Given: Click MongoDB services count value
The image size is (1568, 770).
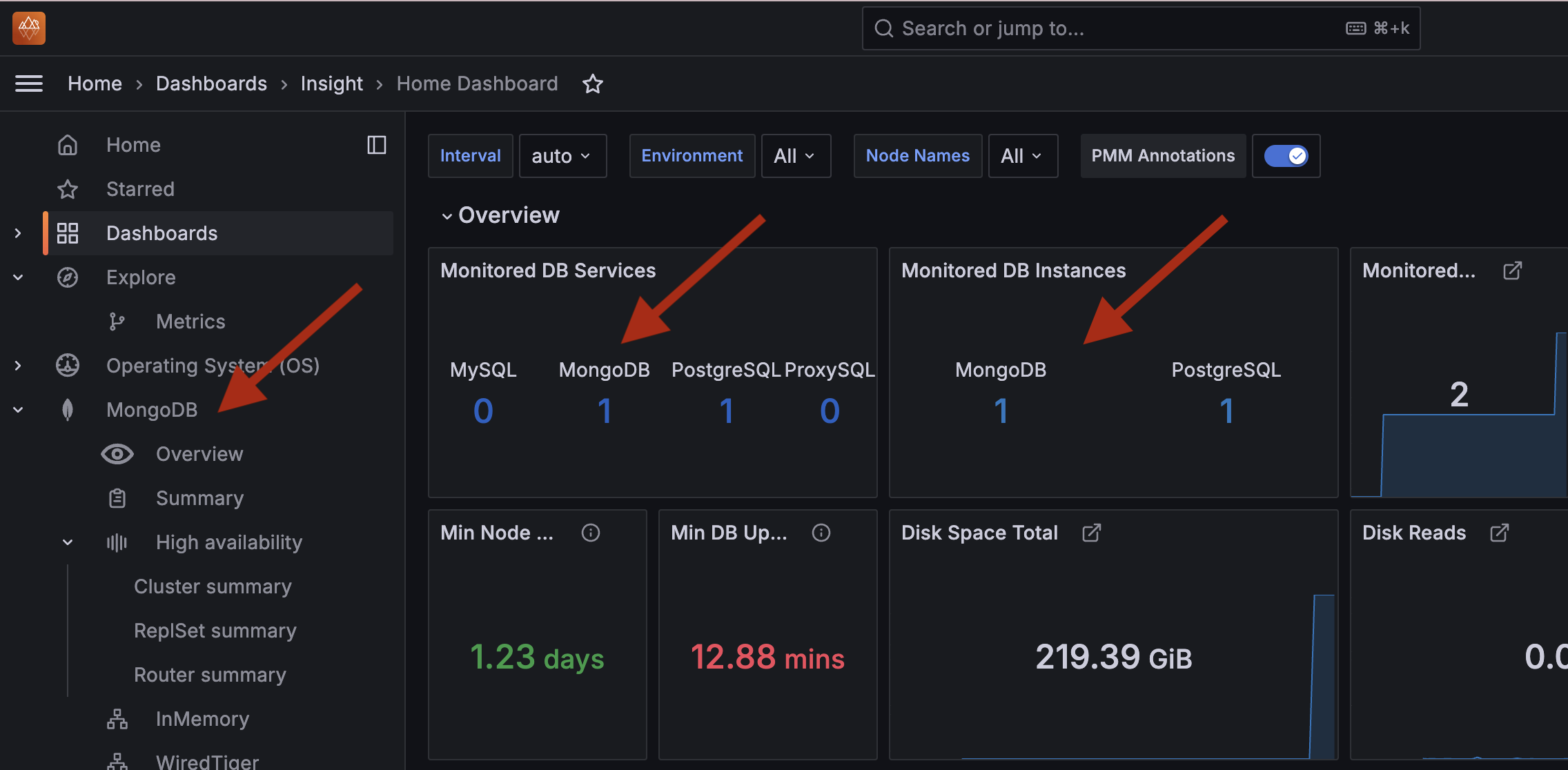Looking at the screenshot, I should pos(605,411).
